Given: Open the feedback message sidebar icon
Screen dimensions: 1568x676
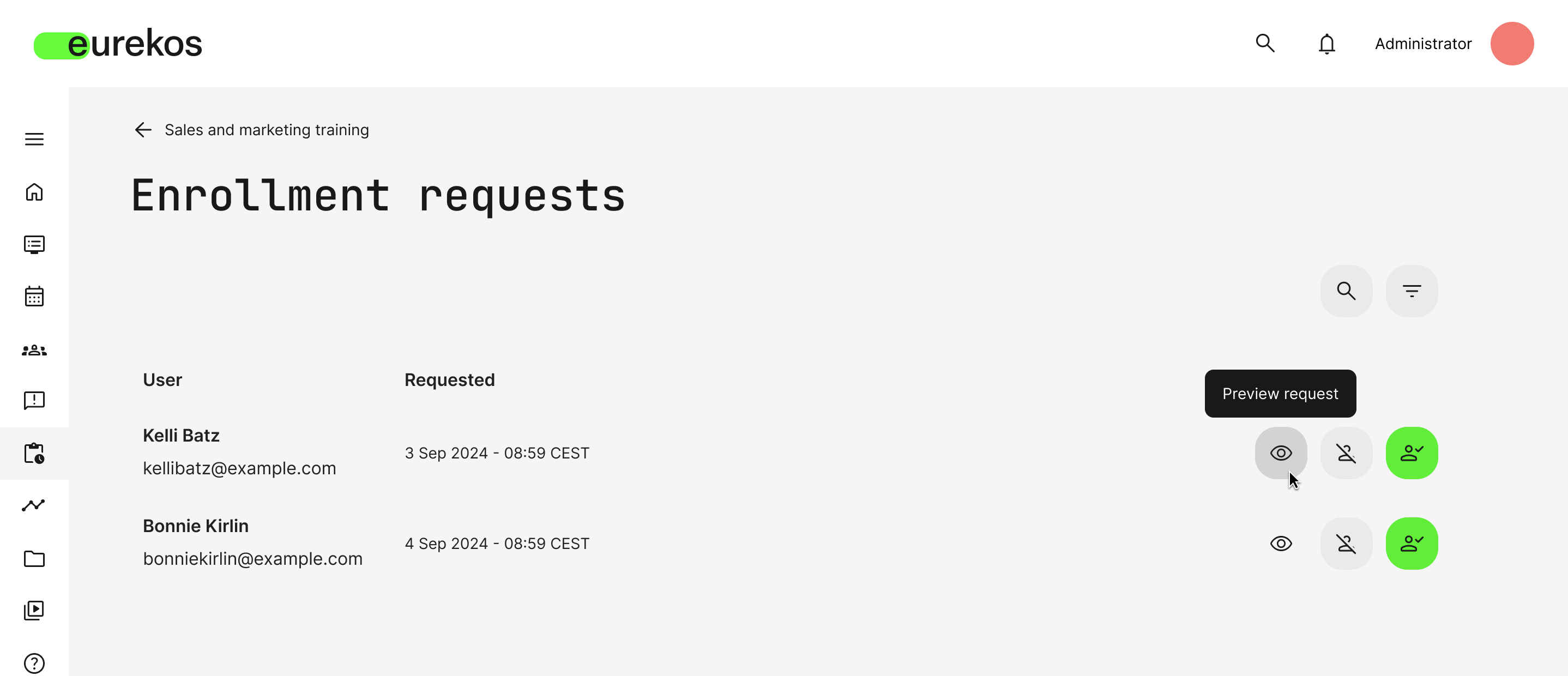Looking at the screenshot, I should (x=34, y=400).
